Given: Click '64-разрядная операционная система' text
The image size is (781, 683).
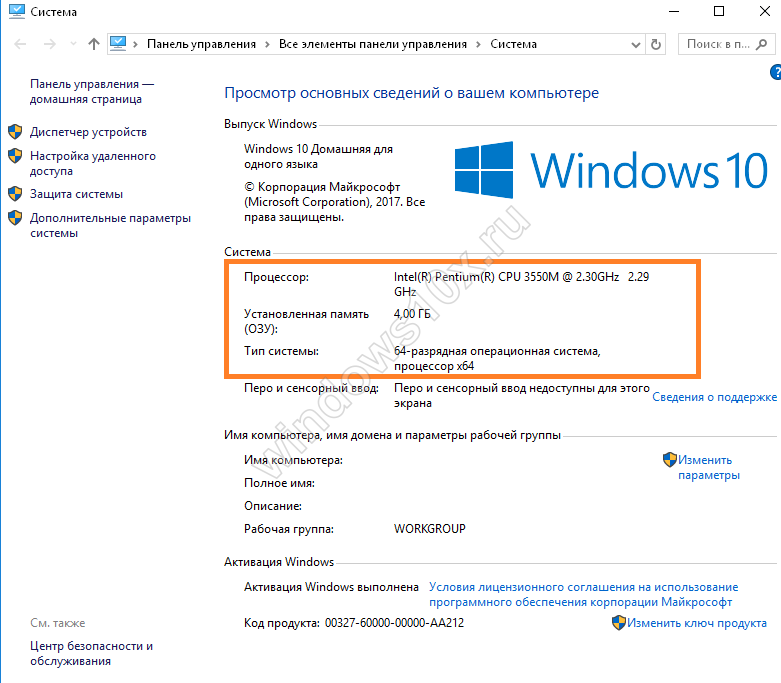Looking at the screenshot, I should point(496,351).
